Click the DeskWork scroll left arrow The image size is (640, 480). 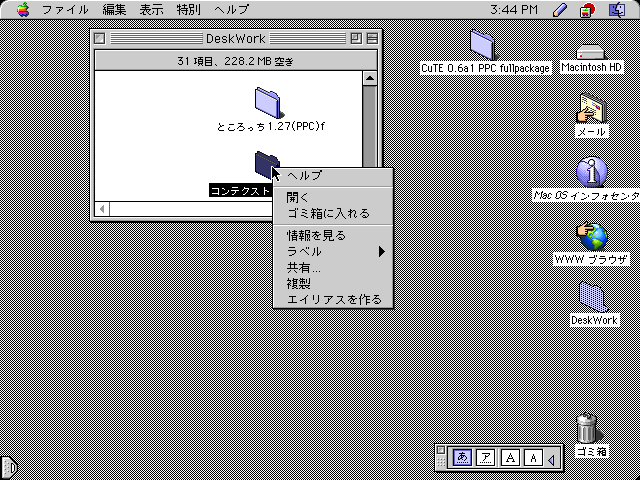point(102,209)
